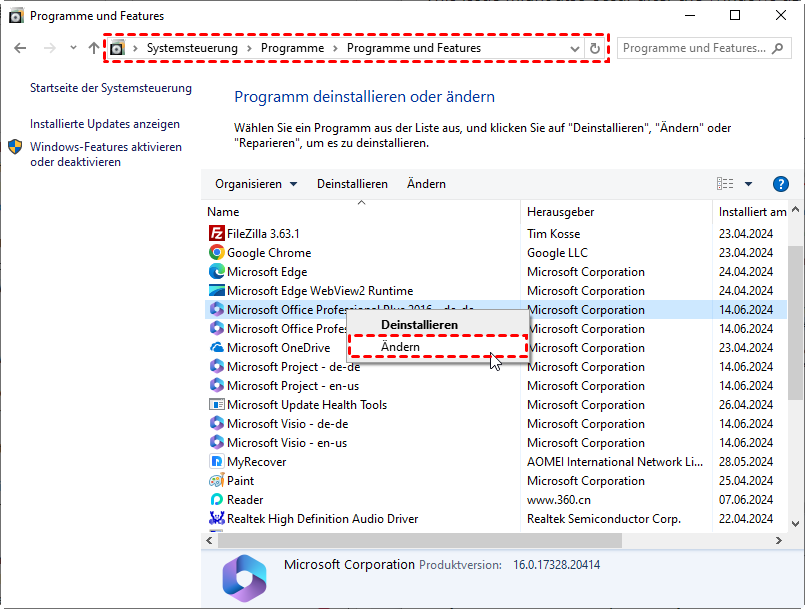805x609 pixels.
Task: Click the scroll left arrow of list
Action: tap(209, 540)
